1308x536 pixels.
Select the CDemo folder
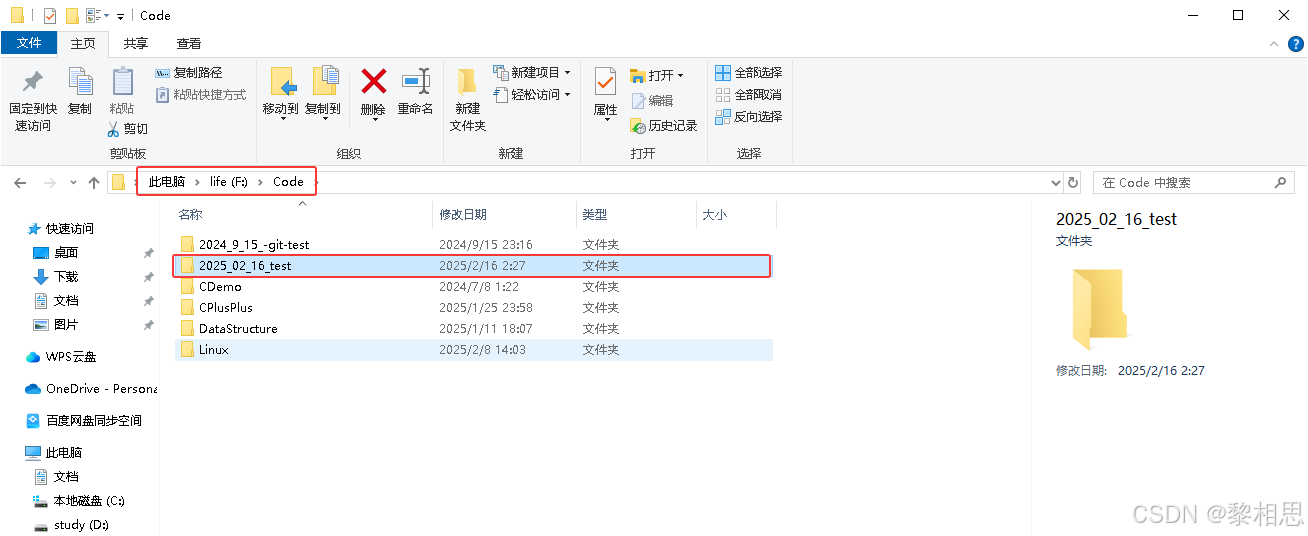473,287
